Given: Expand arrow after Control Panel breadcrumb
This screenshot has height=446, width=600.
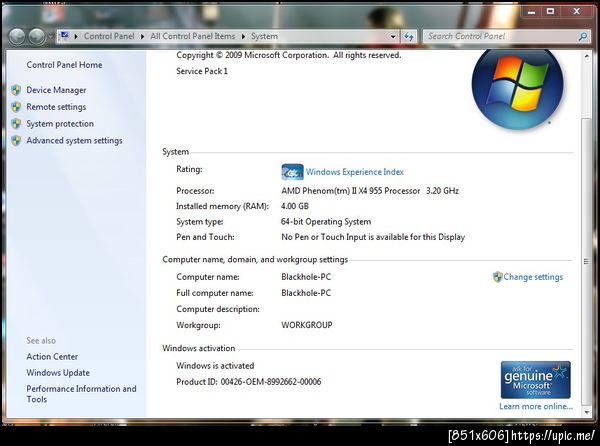Looking at the screenshot, I should coord(142,37).
